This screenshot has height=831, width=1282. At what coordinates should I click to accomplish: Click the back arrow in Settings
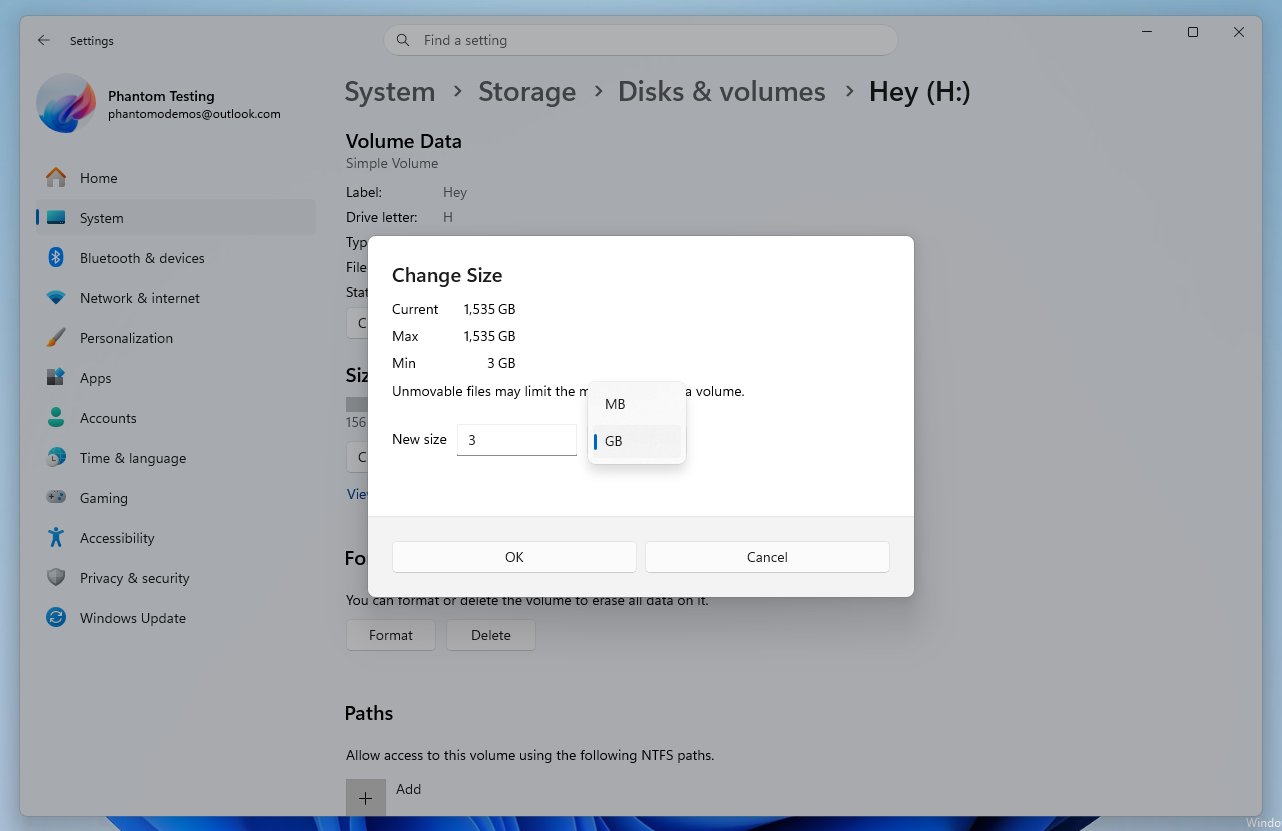pyautogui.click(x=43, y=41)
